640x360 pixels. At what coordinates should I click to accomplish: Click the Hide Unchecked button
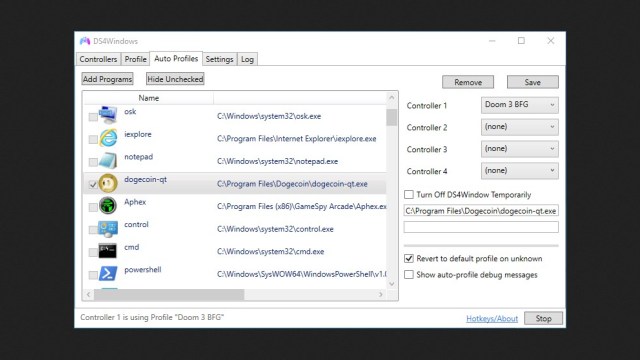pyautogui.click(x=175, y=79)
